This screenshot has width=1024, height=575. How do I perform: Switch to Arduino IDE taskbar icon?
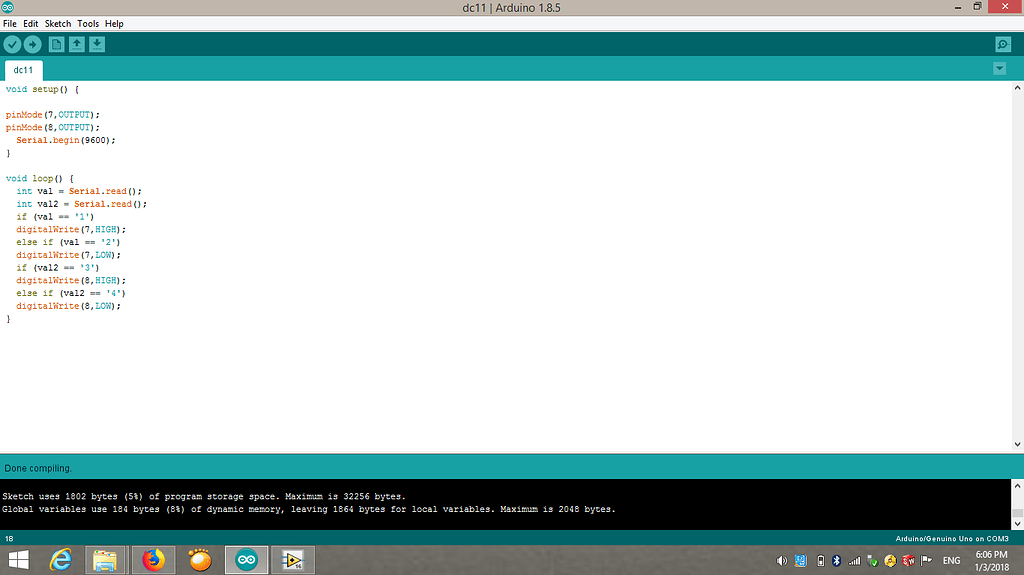pos(246,560)
